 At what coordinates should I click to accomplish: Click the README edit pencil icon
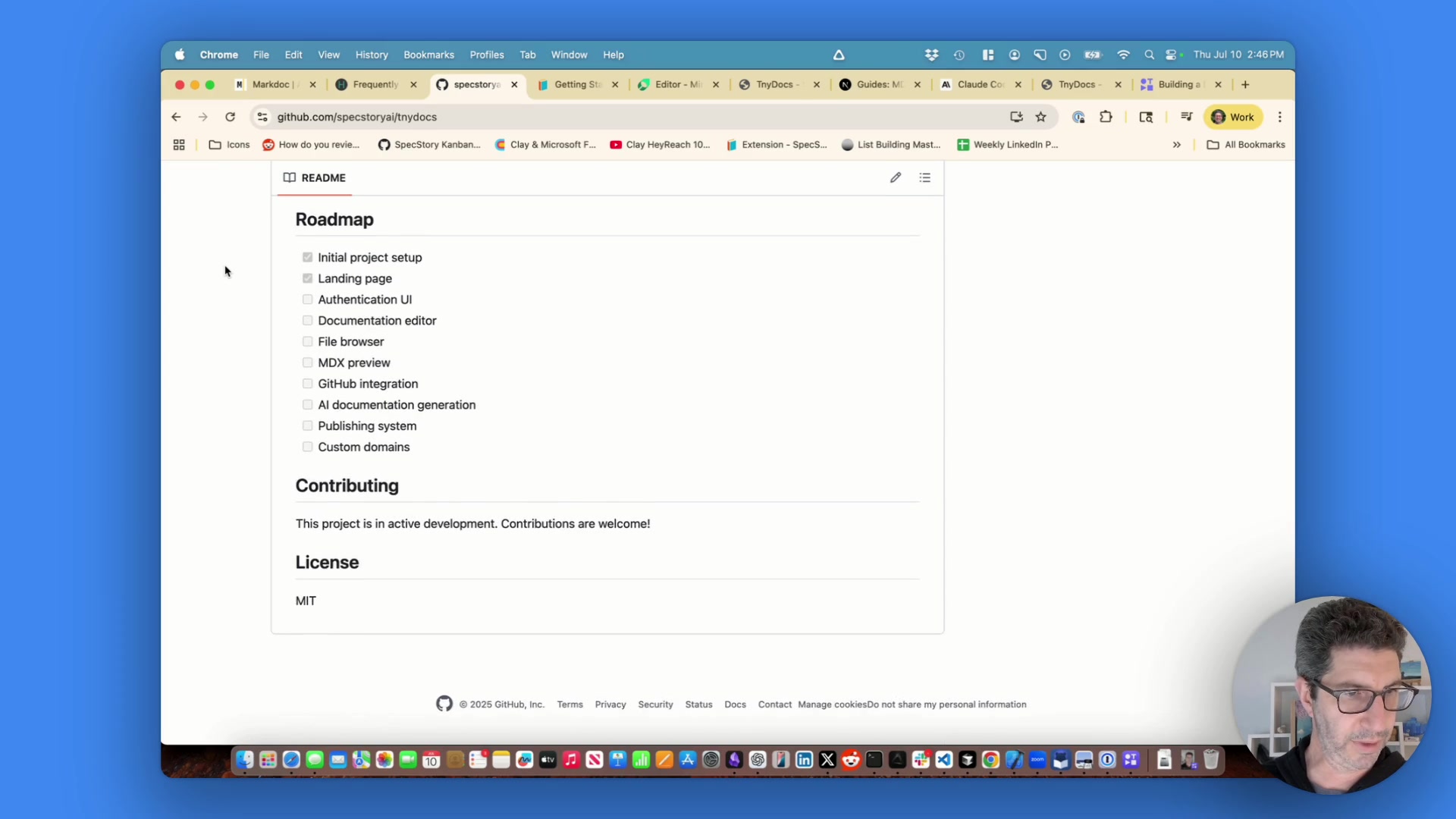click(896, 177)
